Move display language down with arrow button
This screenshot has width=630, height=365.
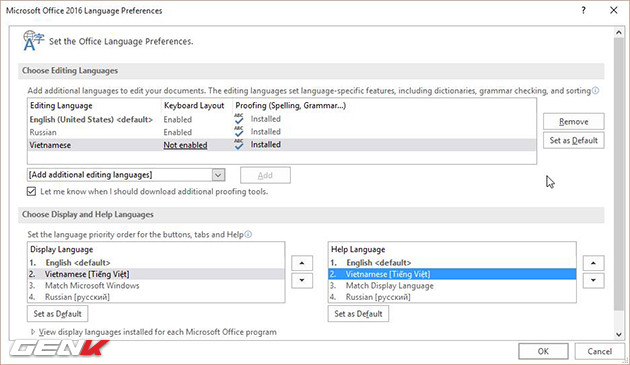click(x=302, y=280)
